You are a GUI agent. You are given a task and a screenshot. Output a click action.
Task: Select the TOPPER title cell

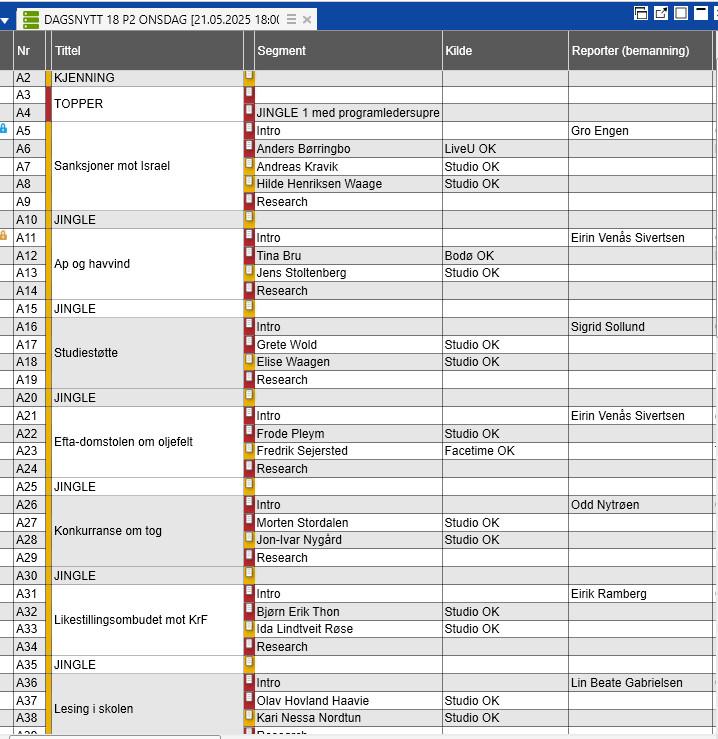147,104
